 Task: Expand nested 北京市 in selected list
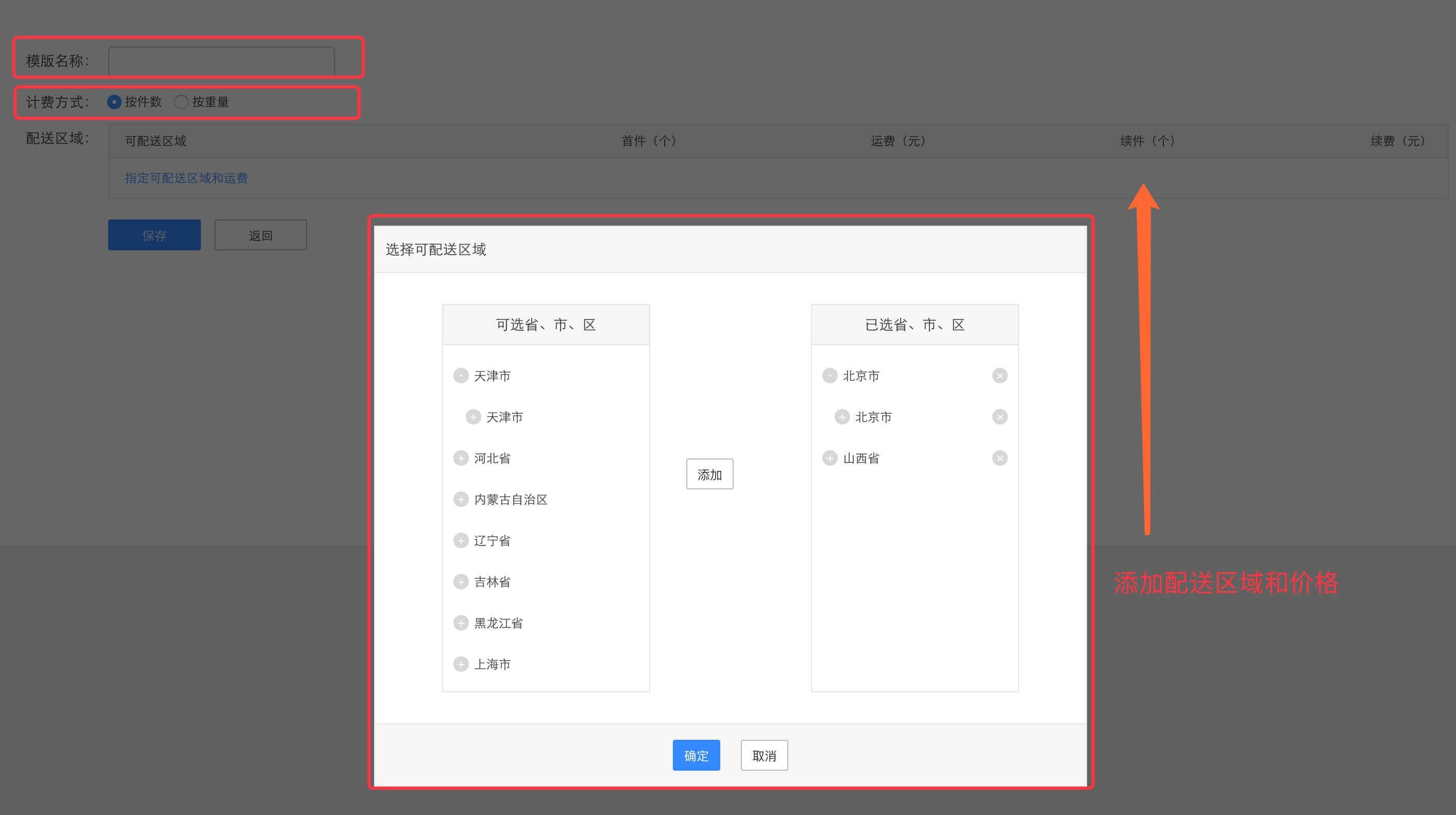[842, 417]
